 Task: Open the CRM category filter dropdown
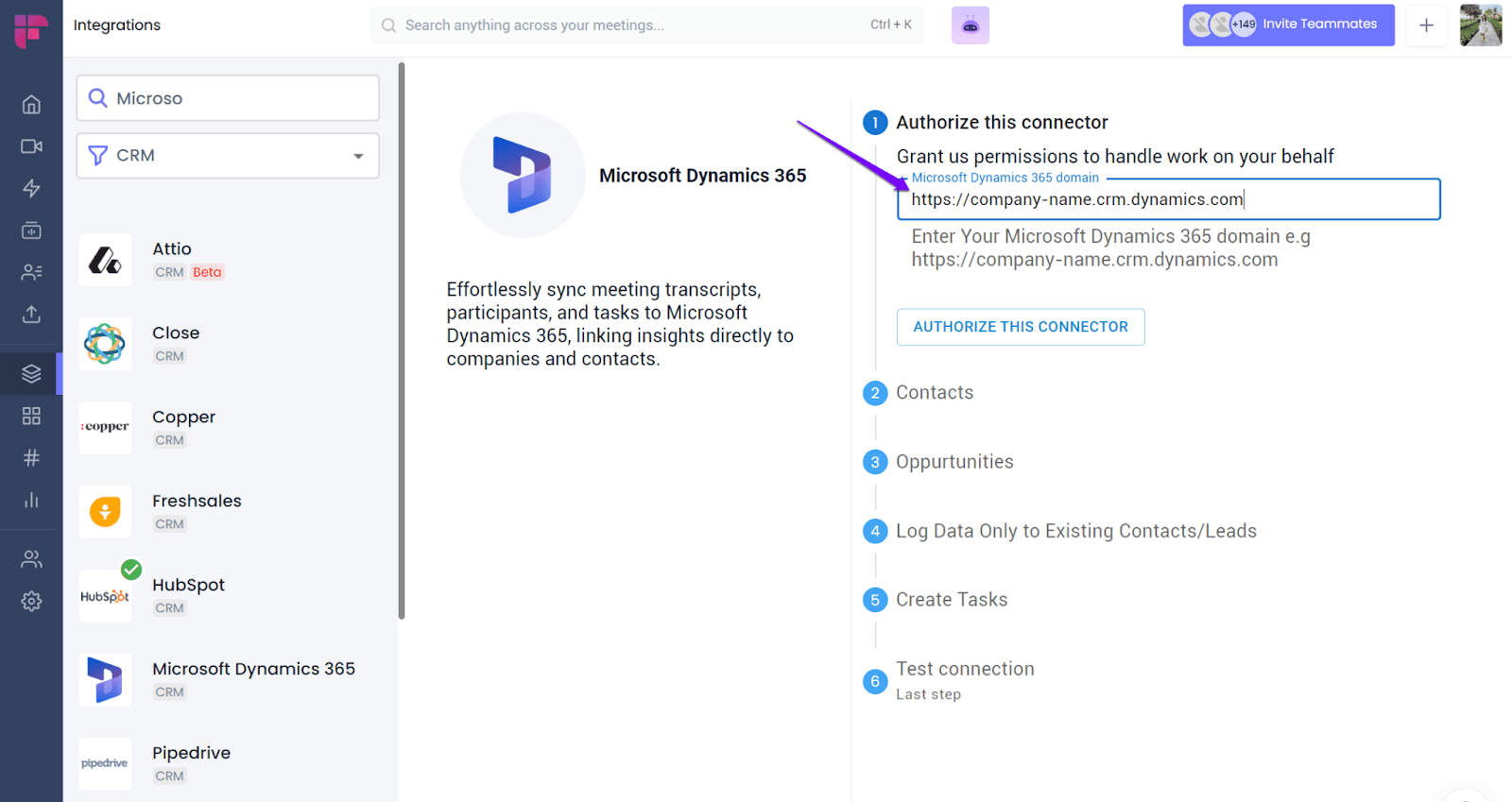(228, 156)
